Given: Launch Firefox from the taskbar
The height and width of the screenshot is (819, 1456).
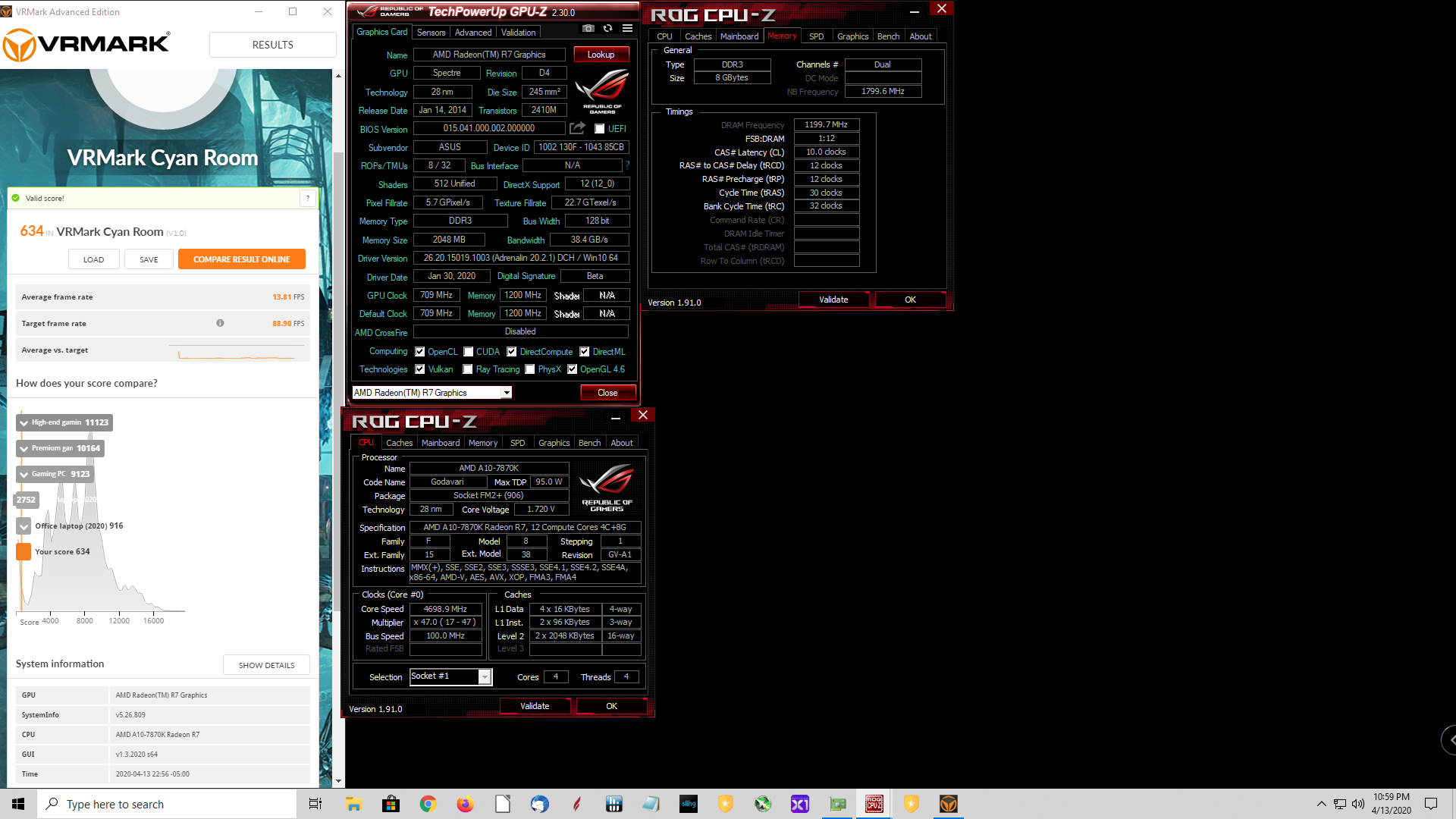Looking at the screenshot, I should point(465,804).
